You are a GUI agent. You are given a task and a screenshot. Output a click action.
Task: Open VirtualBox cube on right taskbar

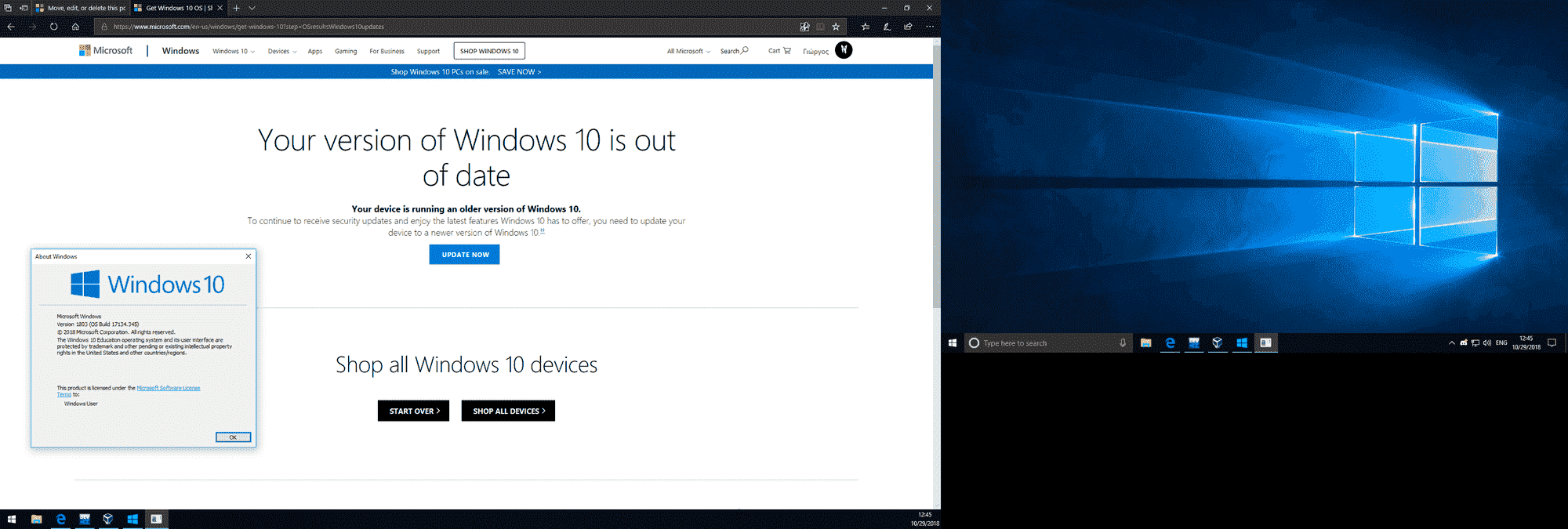pyautogui.click(x=1218, y=343)
